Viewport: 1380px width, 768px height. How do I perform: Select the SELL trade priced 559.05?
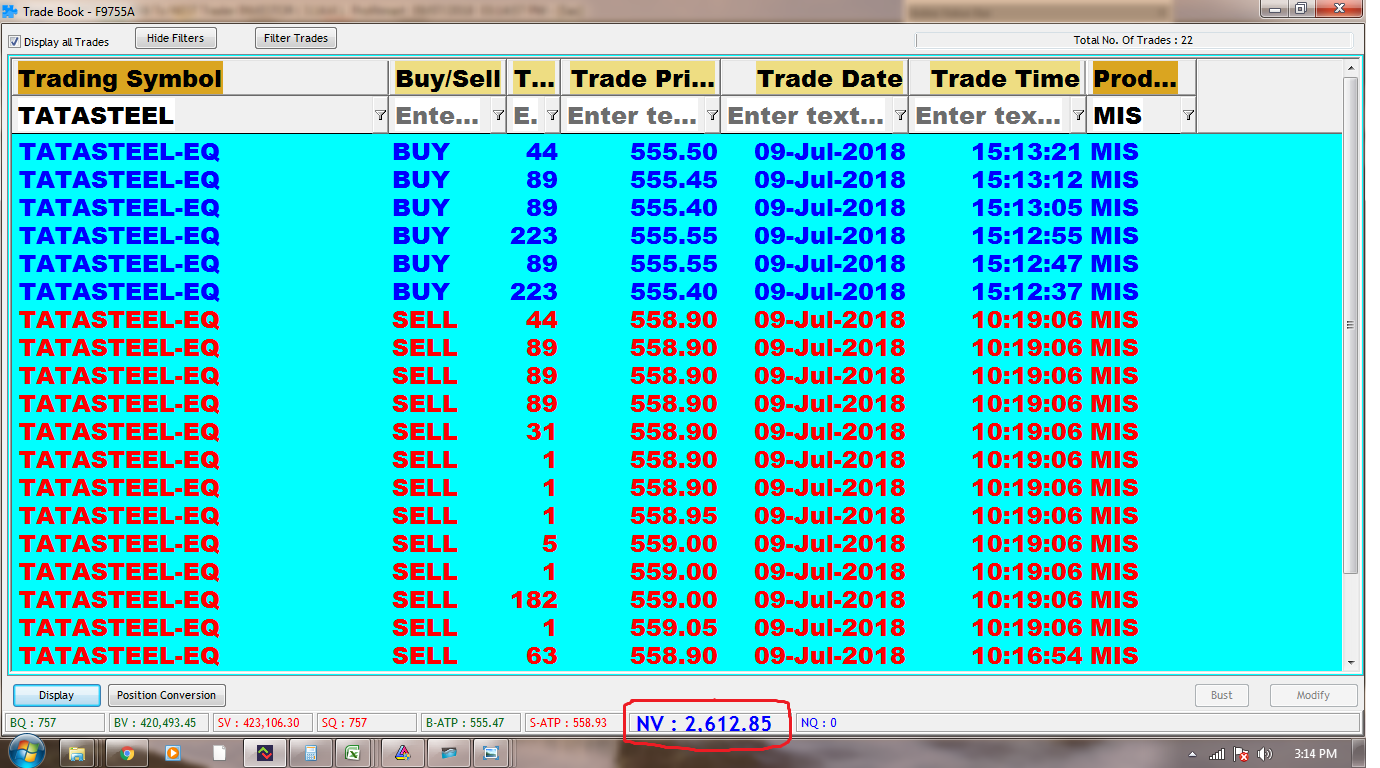tap(677, 628)
